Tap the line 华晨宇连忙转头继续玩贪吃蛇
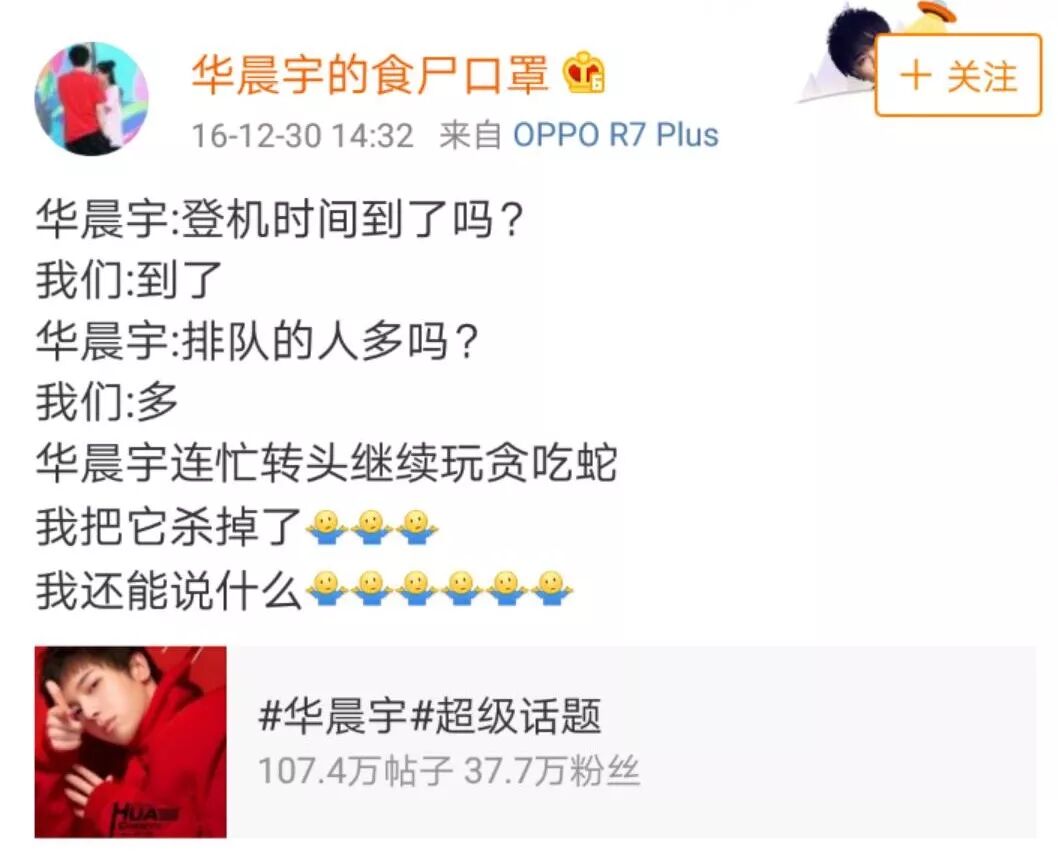Image resolution: width=1058 pixels, height=851 pixels. (327, 464)
